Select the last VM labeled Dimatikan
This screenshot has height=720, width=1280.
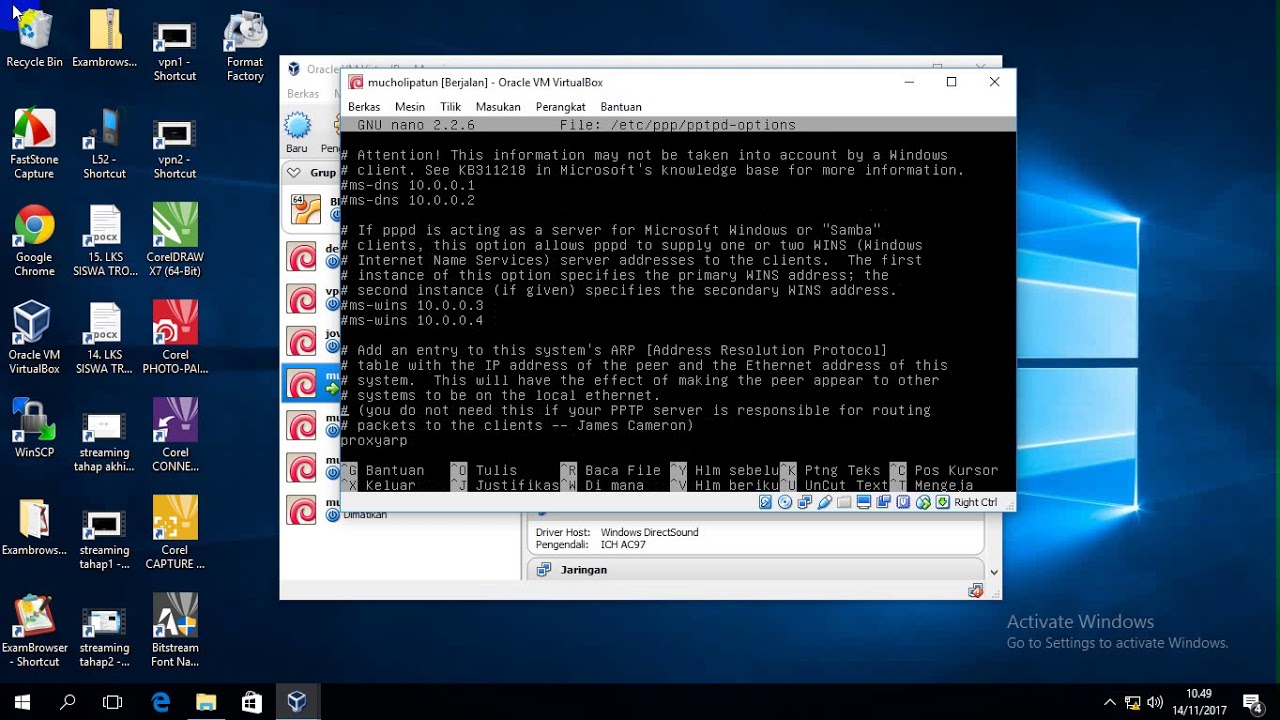click(302, 510)
